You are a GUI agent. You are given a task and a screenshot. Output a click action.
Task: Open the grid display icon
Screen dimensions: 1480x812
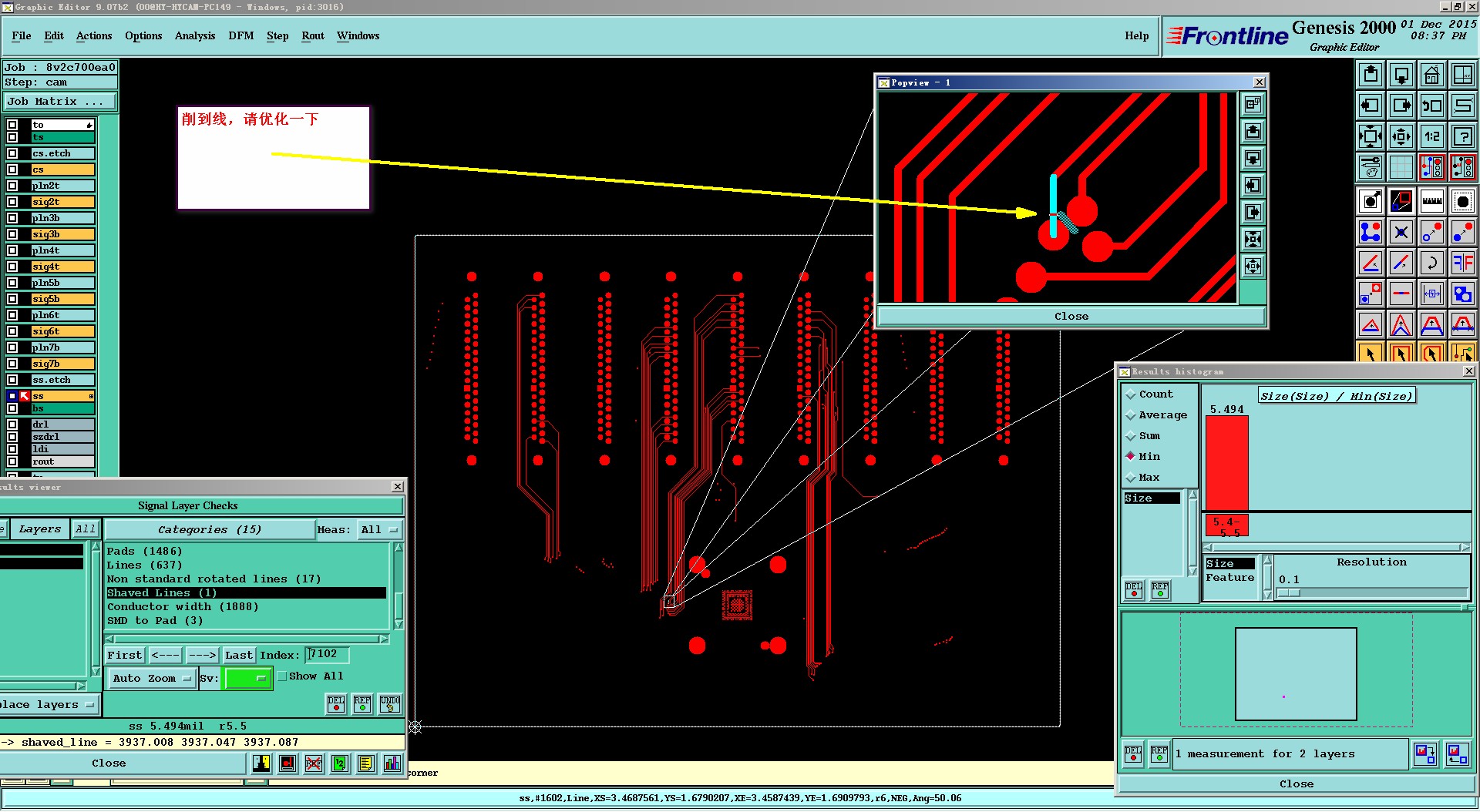tap(1401, 167)
